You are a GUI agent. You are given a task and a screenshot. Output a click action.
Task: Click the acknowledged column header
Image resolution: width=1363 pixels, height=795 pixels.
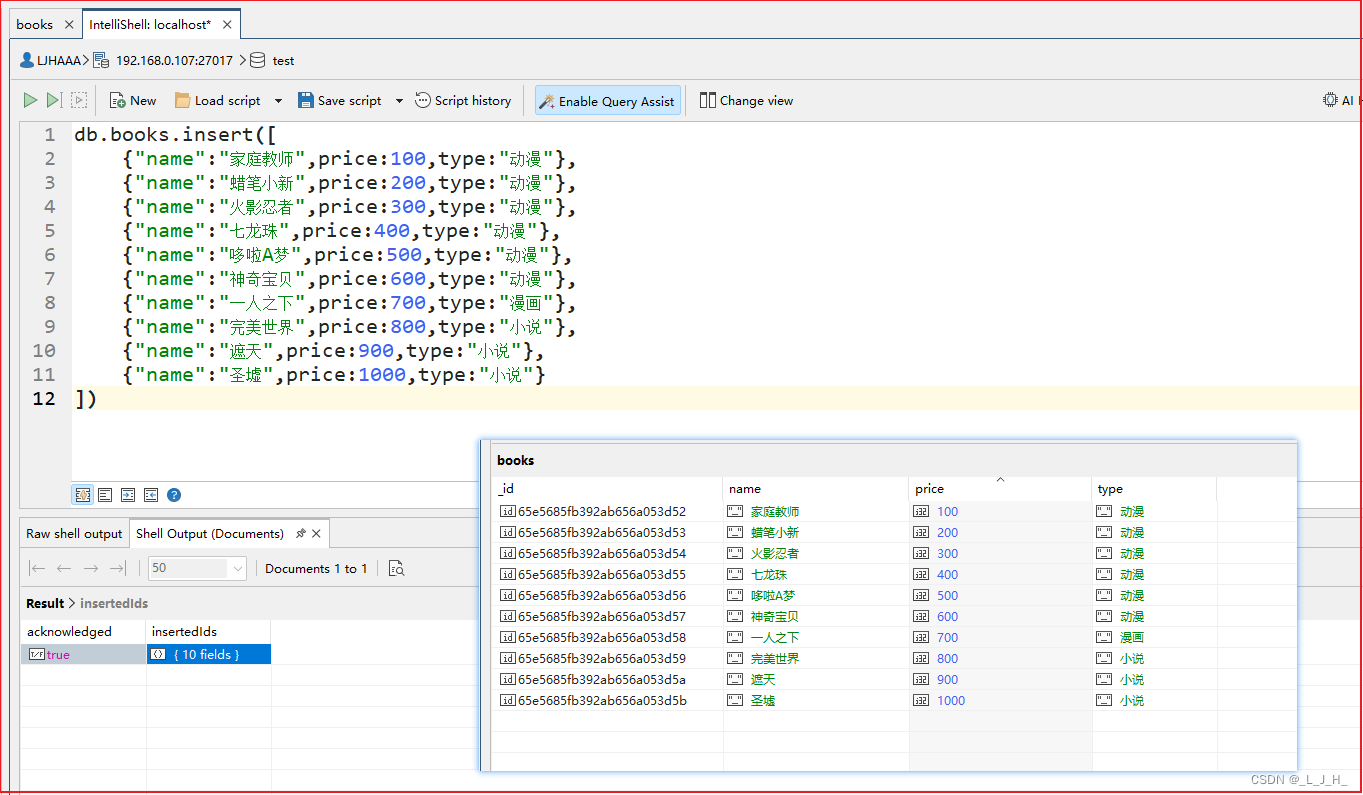click(x=83, y=631)
